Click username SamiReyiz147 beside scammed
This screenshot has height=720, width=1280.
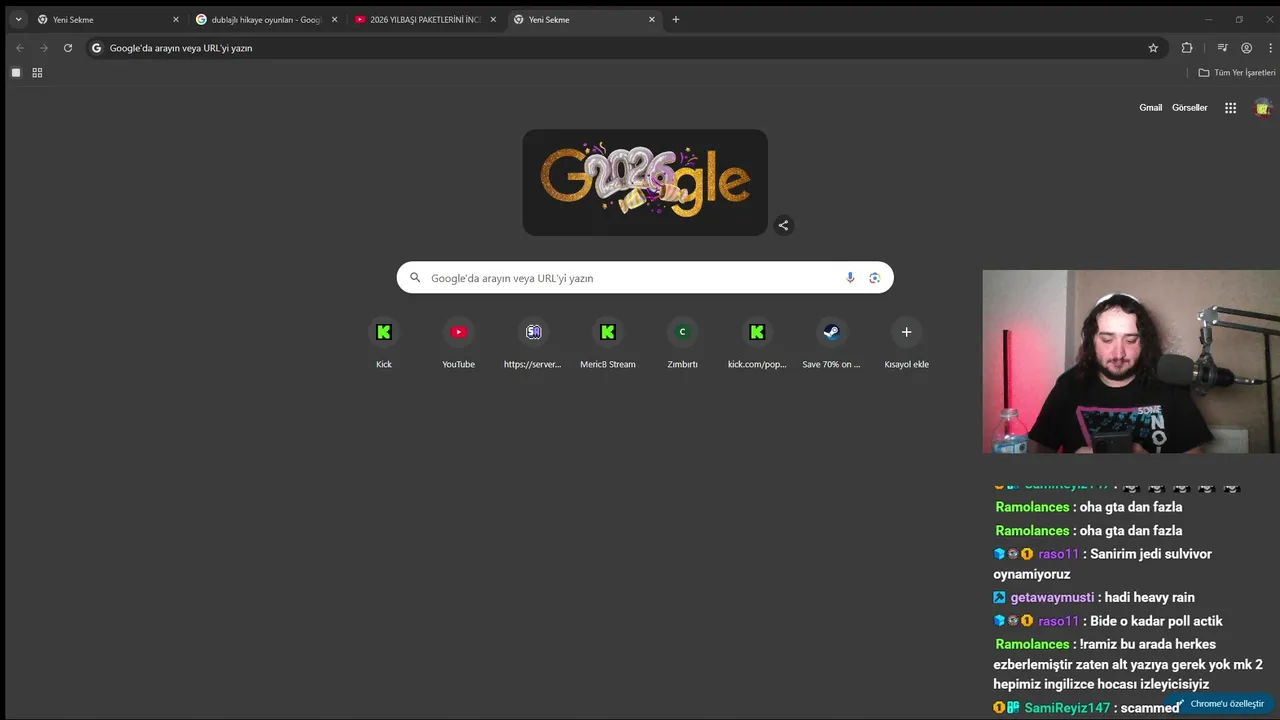click(x=1067, y=708)
